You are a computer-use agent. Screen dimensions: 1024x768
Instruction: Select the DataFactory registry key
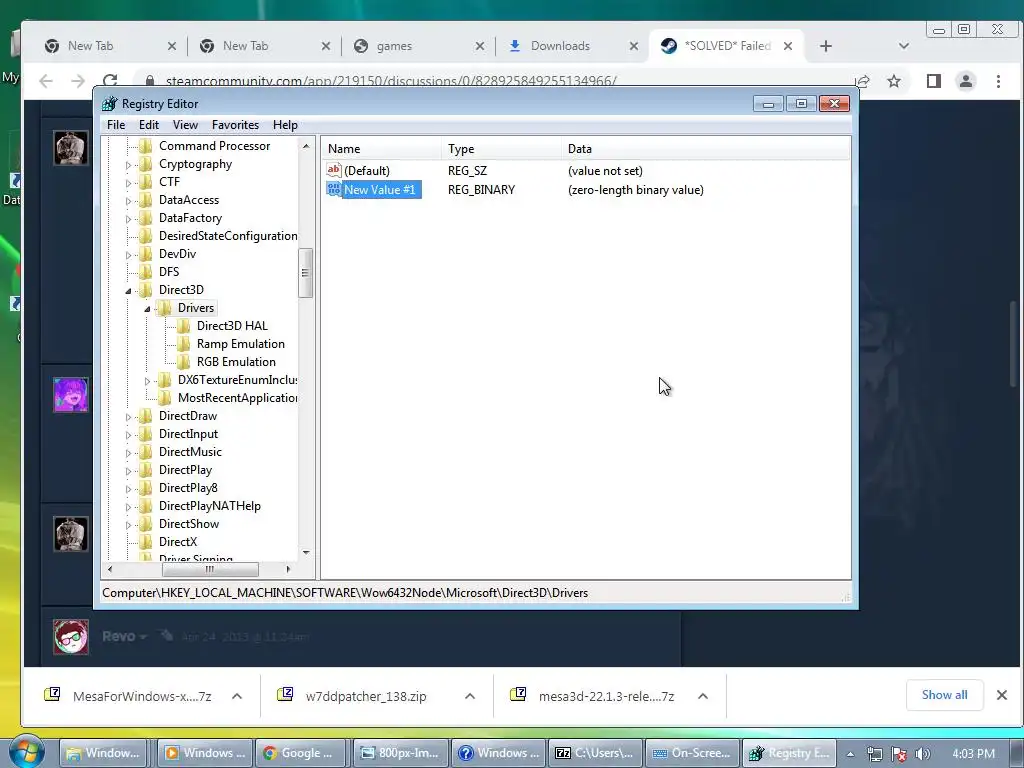[190, 217]
